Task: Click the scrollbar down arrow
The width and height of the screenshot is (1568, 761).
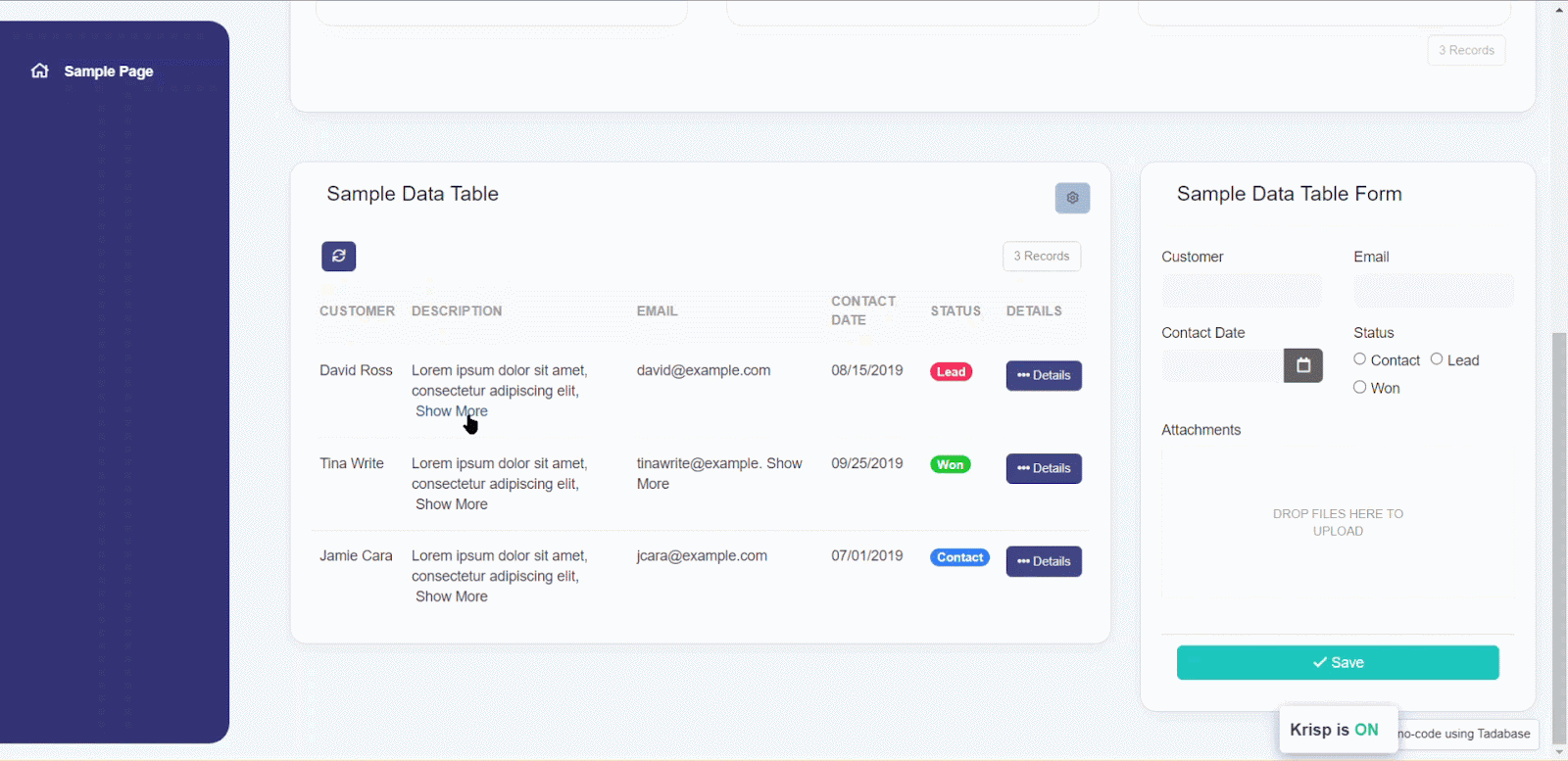Action: (1559, 753)
